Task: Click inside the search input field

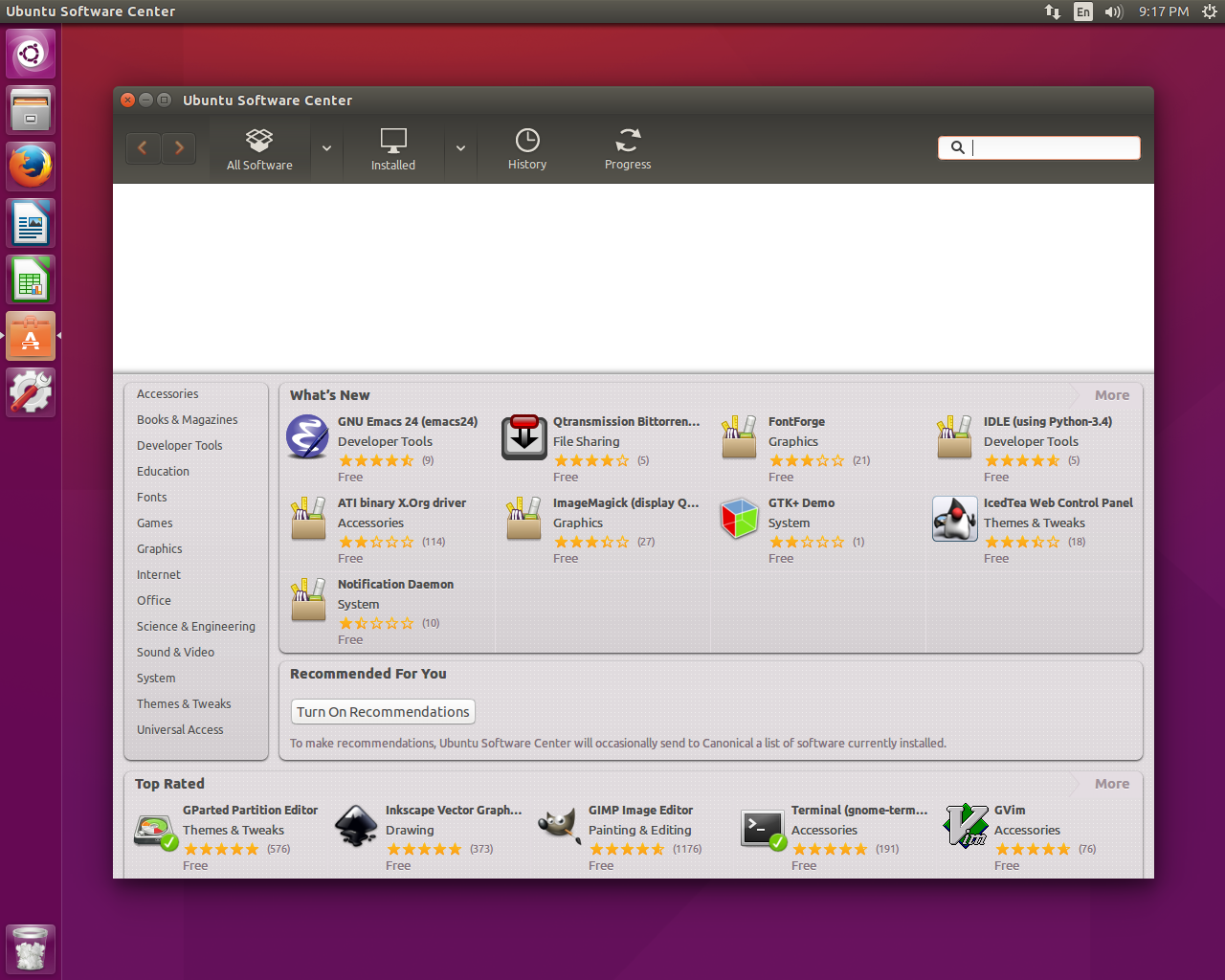Action: [1039, 147]
